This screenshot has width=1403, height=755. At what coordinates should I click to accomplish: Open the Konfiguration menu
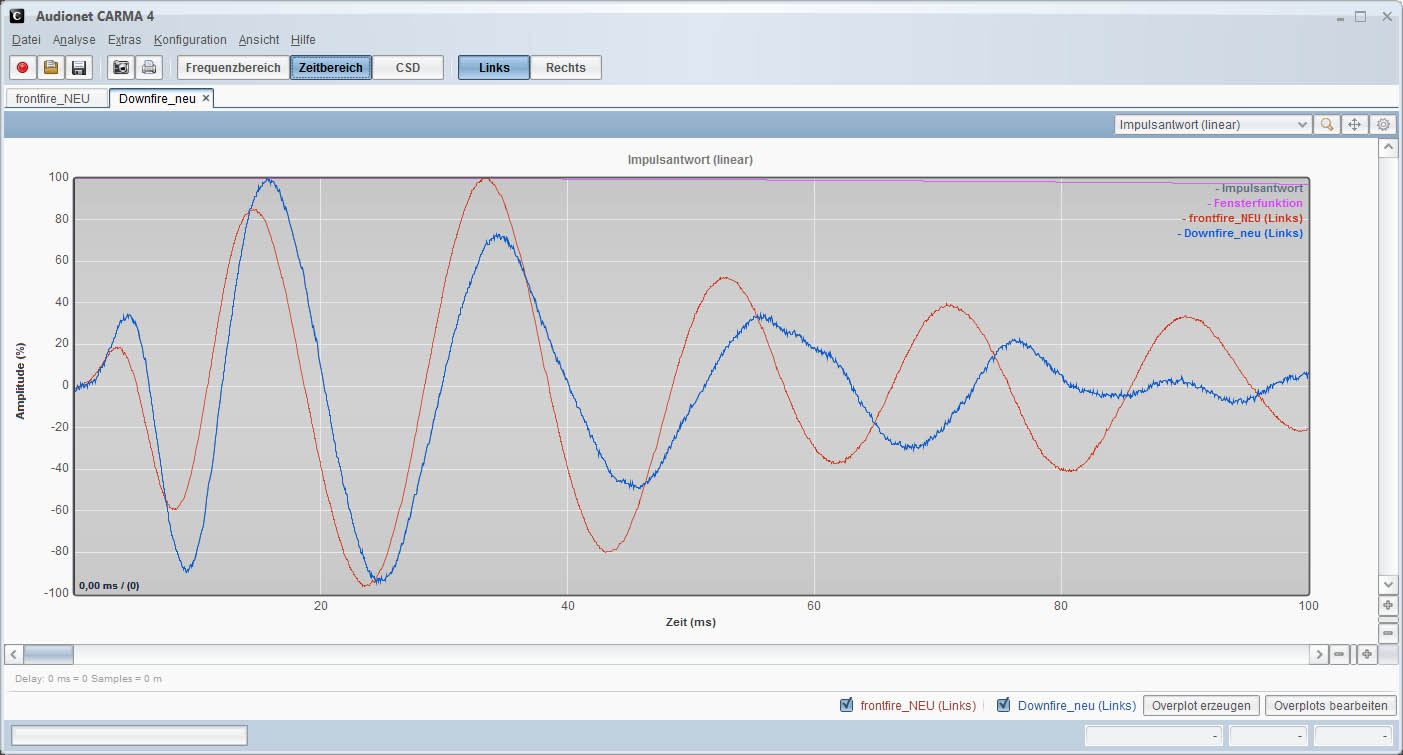click(190, 40)
